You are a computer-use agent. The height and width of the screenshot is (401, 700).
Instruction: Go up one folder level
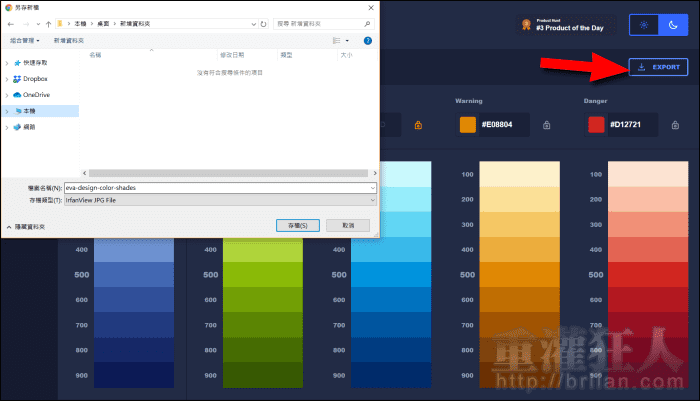point(49,23)
